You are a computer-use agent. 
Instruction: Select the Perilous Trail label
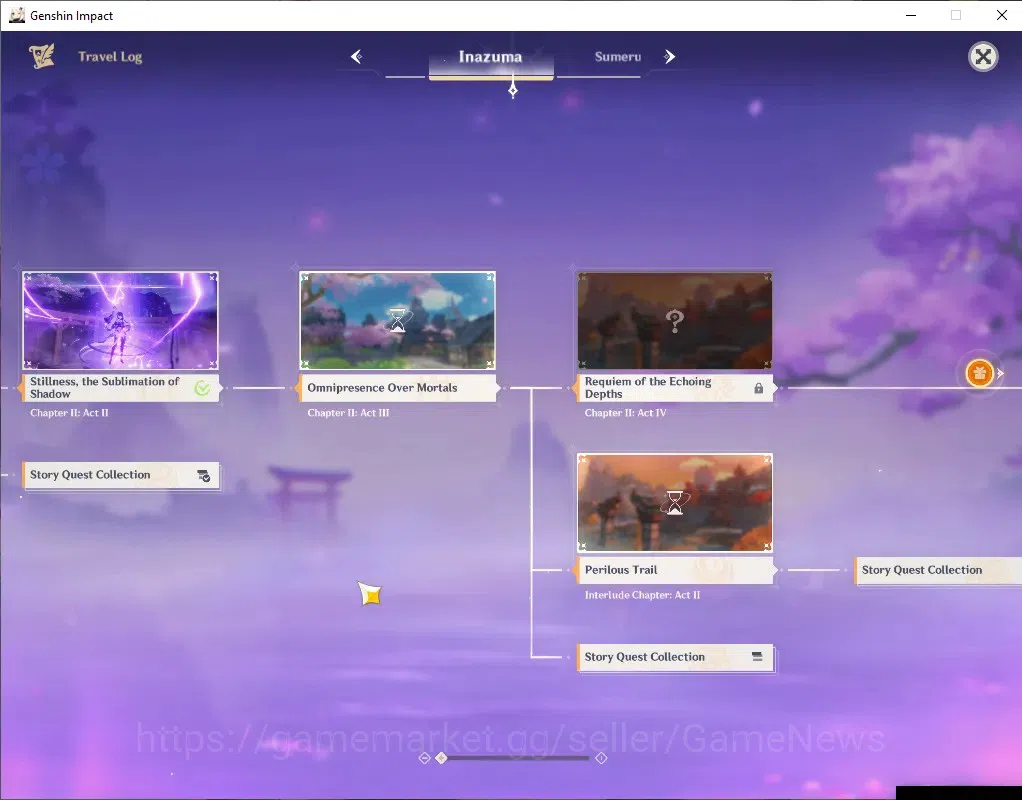pyautogui.click(x=675, y=570)
